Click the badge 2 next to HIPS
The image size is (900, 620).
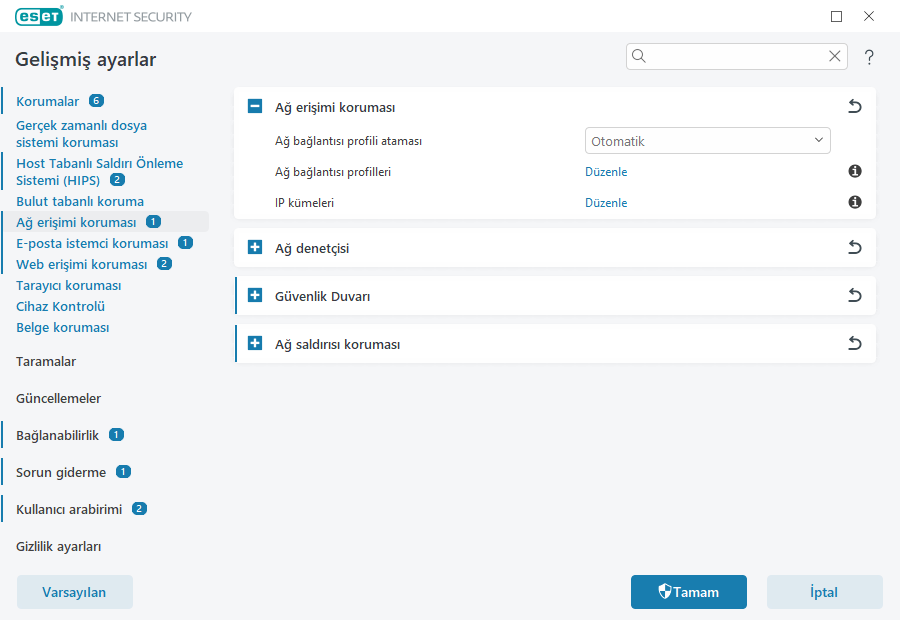(117, 179)
